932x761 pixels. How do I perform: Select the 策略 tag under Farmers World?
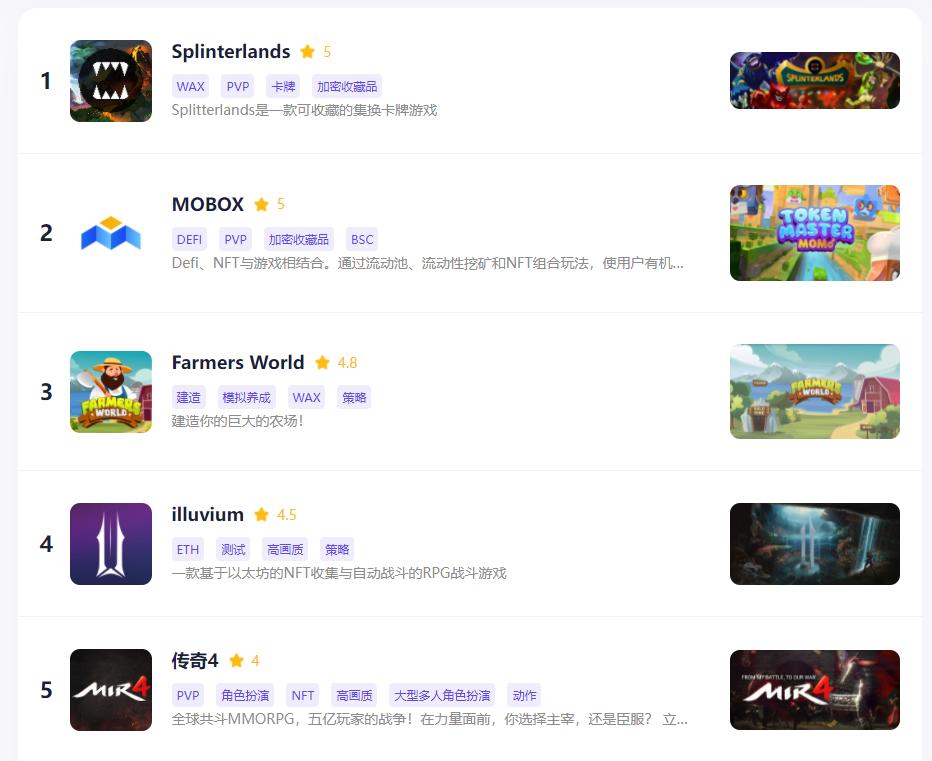tap(354, 398)
